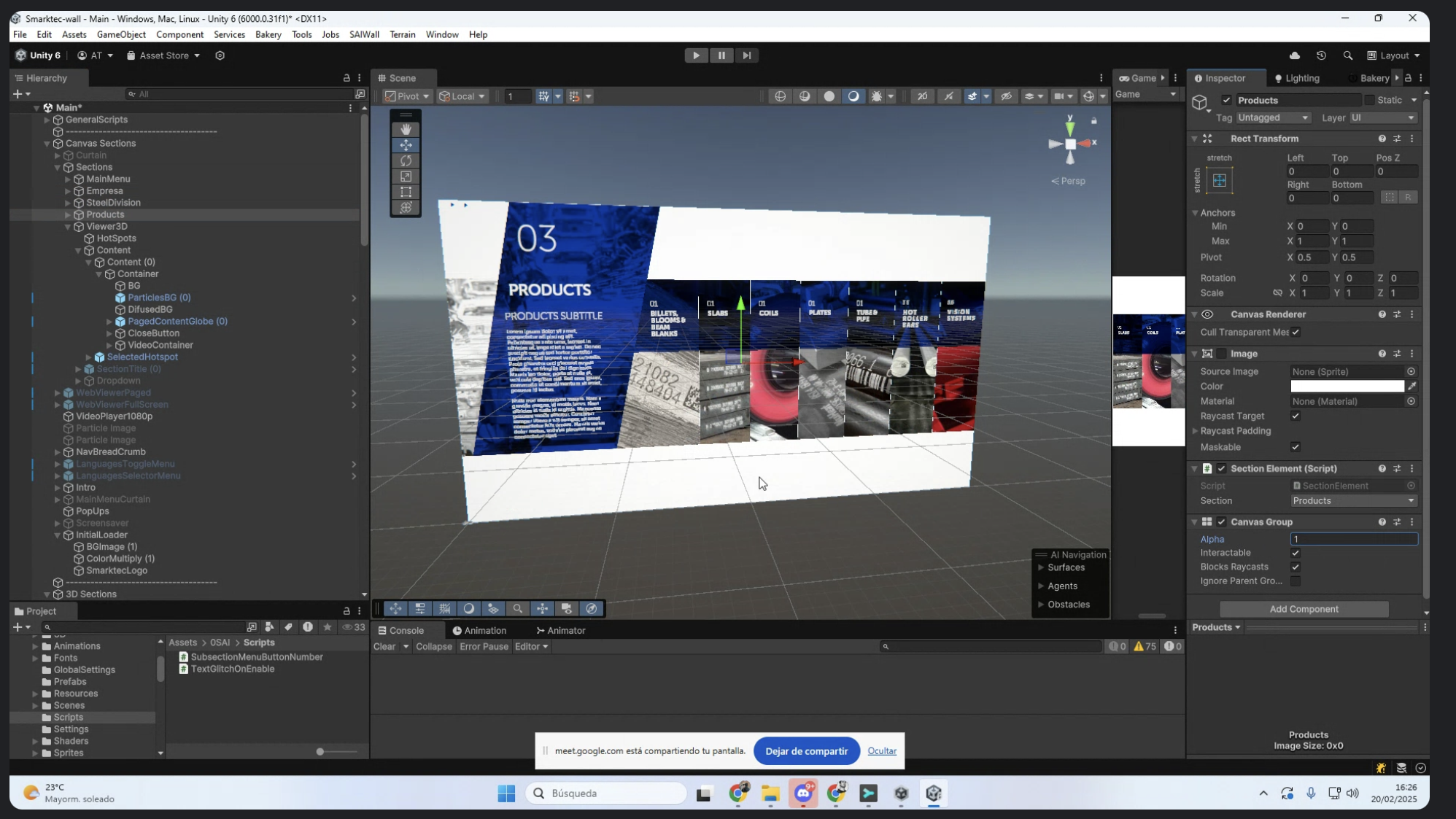Click the Alpha value field
The width and height of the screenshot is (1456, 819).
point(1354,540)
